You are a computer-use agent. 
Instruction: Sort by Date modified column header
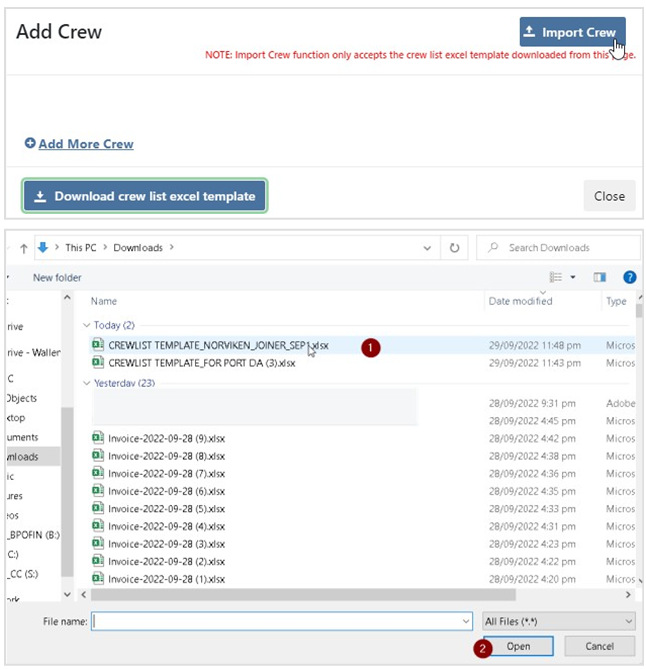click(x=520, y=301)
